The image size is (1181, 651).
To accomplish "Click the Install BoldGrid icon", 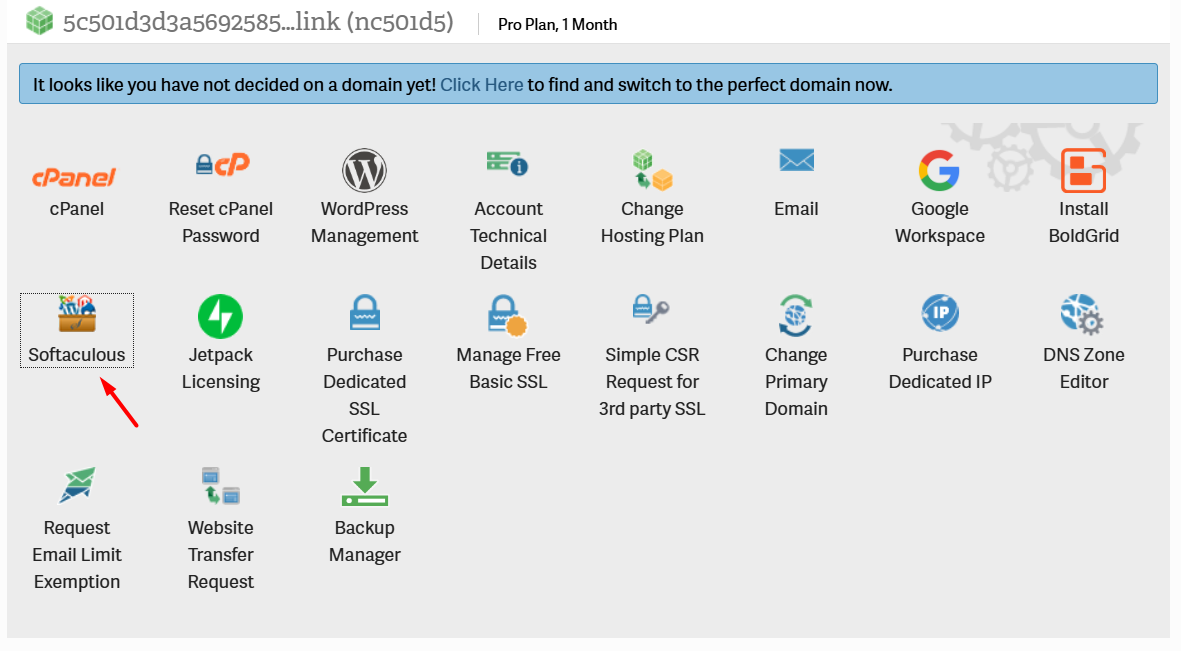I will click(x=1083, y=170).
